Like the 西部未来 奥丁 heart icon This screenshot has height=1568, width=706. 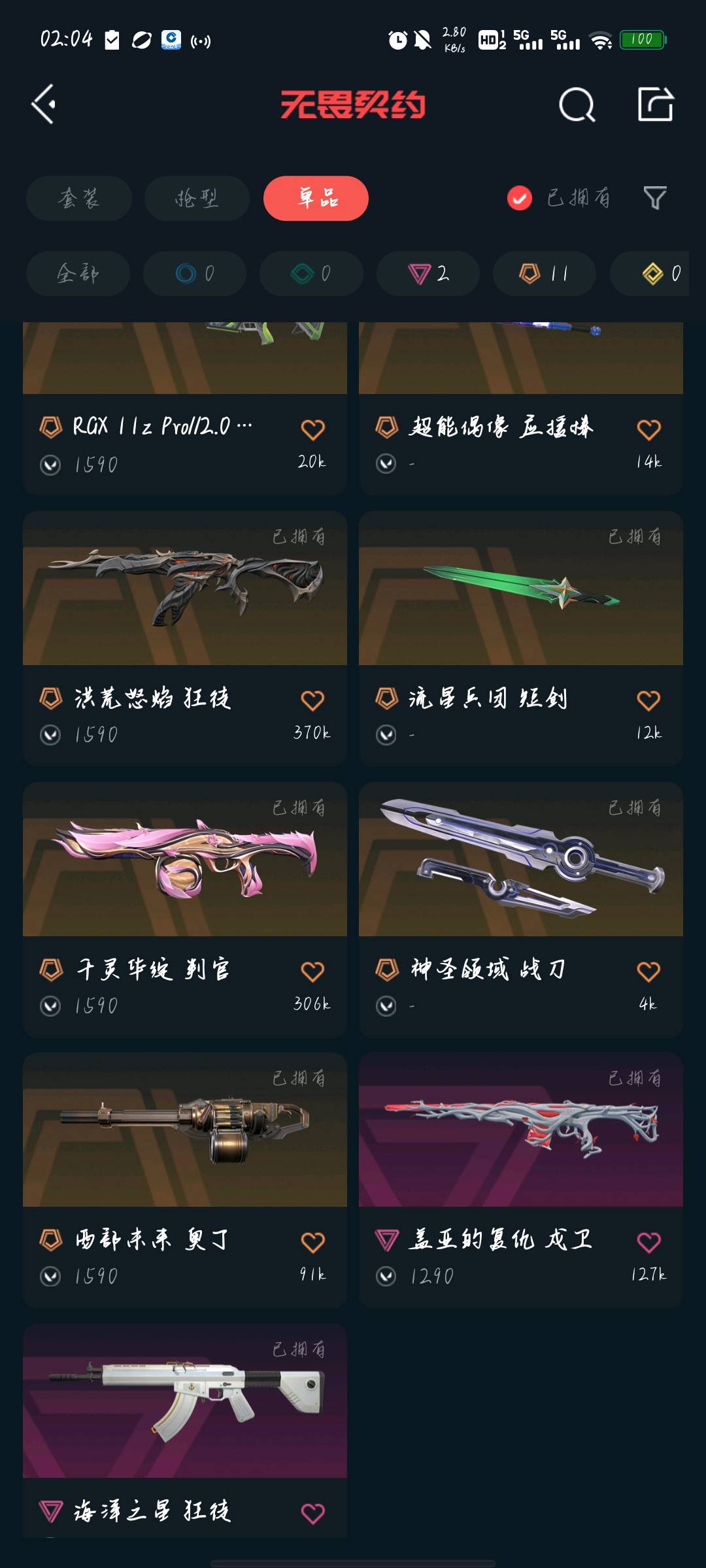(312, 1242)
